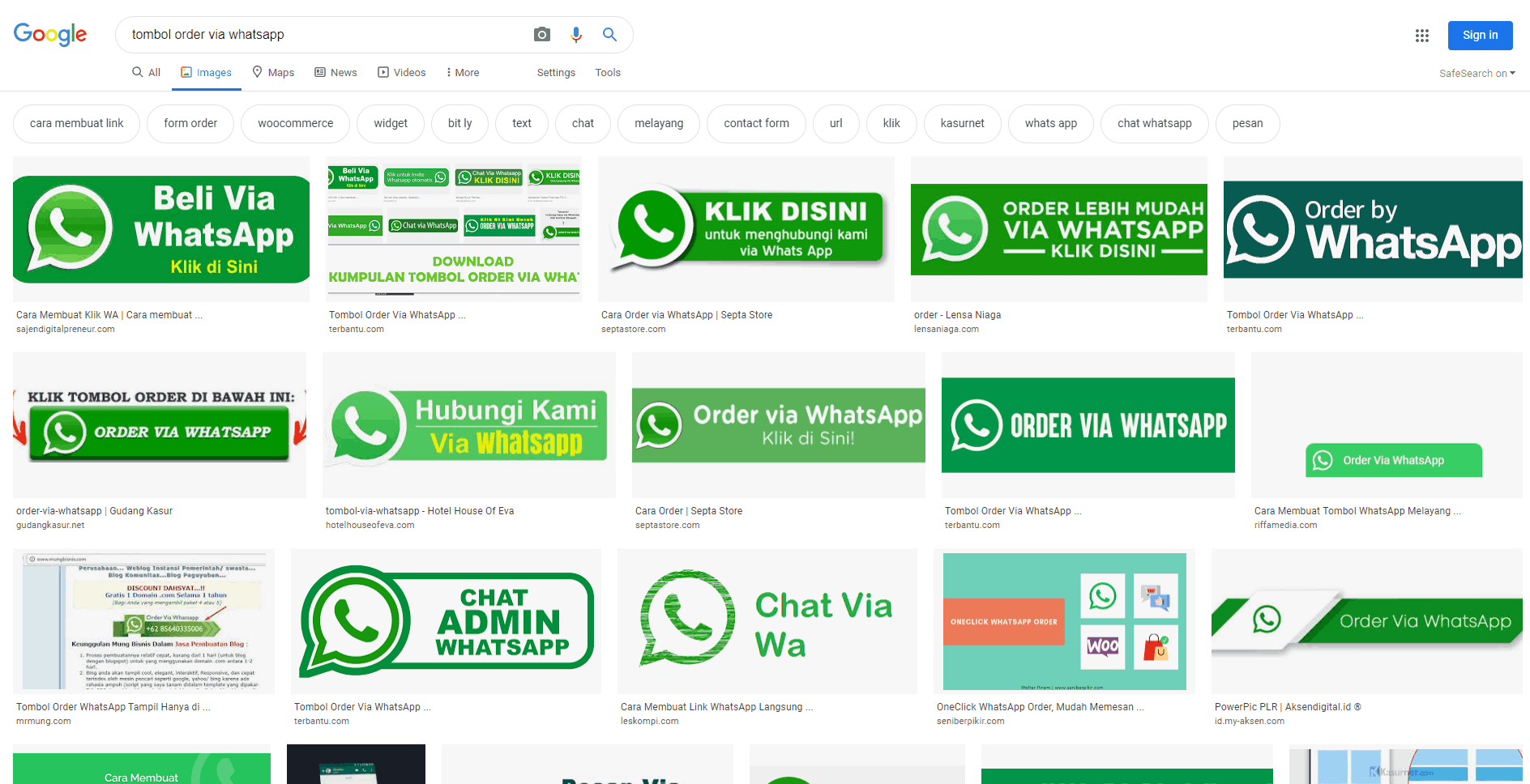Pick the 'melayang' chip
The width and height of the screenshot is (1530, 784).
click(659, 124)
